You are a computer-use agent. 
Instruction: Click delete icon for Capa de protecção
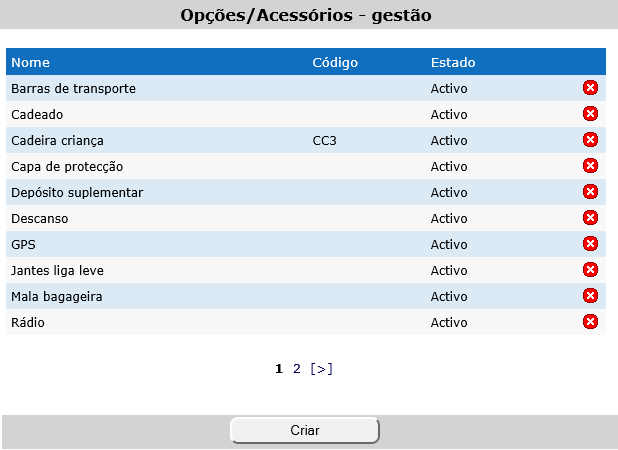590,166
